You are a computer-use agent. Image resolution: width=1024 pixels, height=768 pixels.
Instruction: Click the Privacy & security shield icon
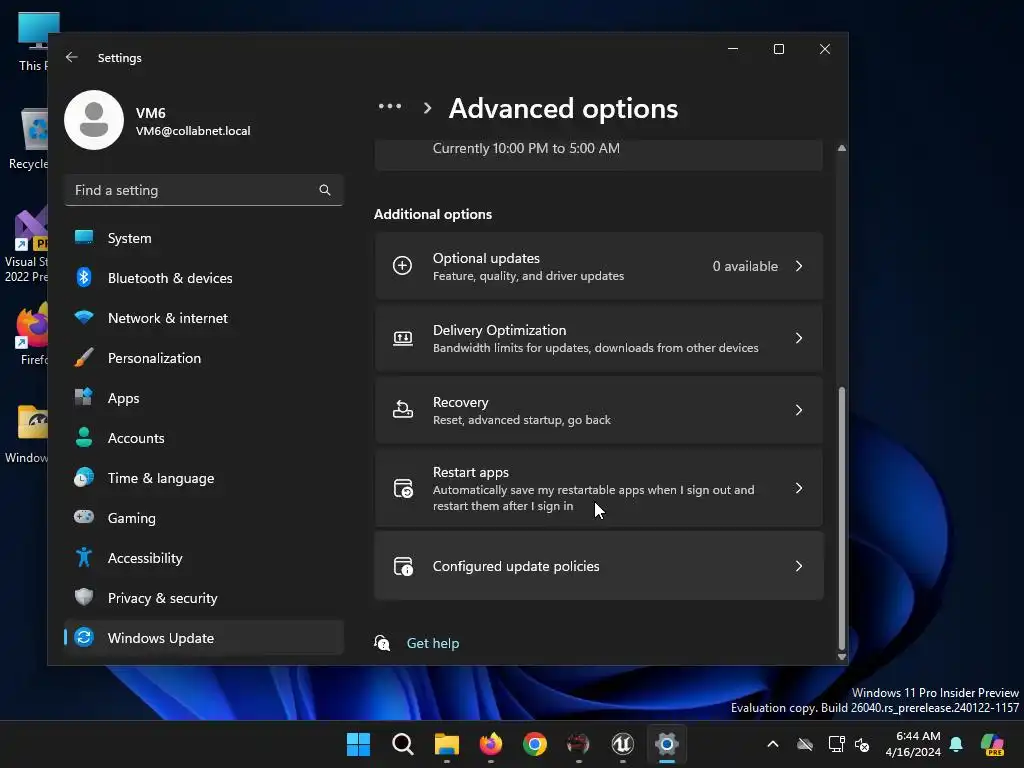pyautogui.click(x=84, y=597)
